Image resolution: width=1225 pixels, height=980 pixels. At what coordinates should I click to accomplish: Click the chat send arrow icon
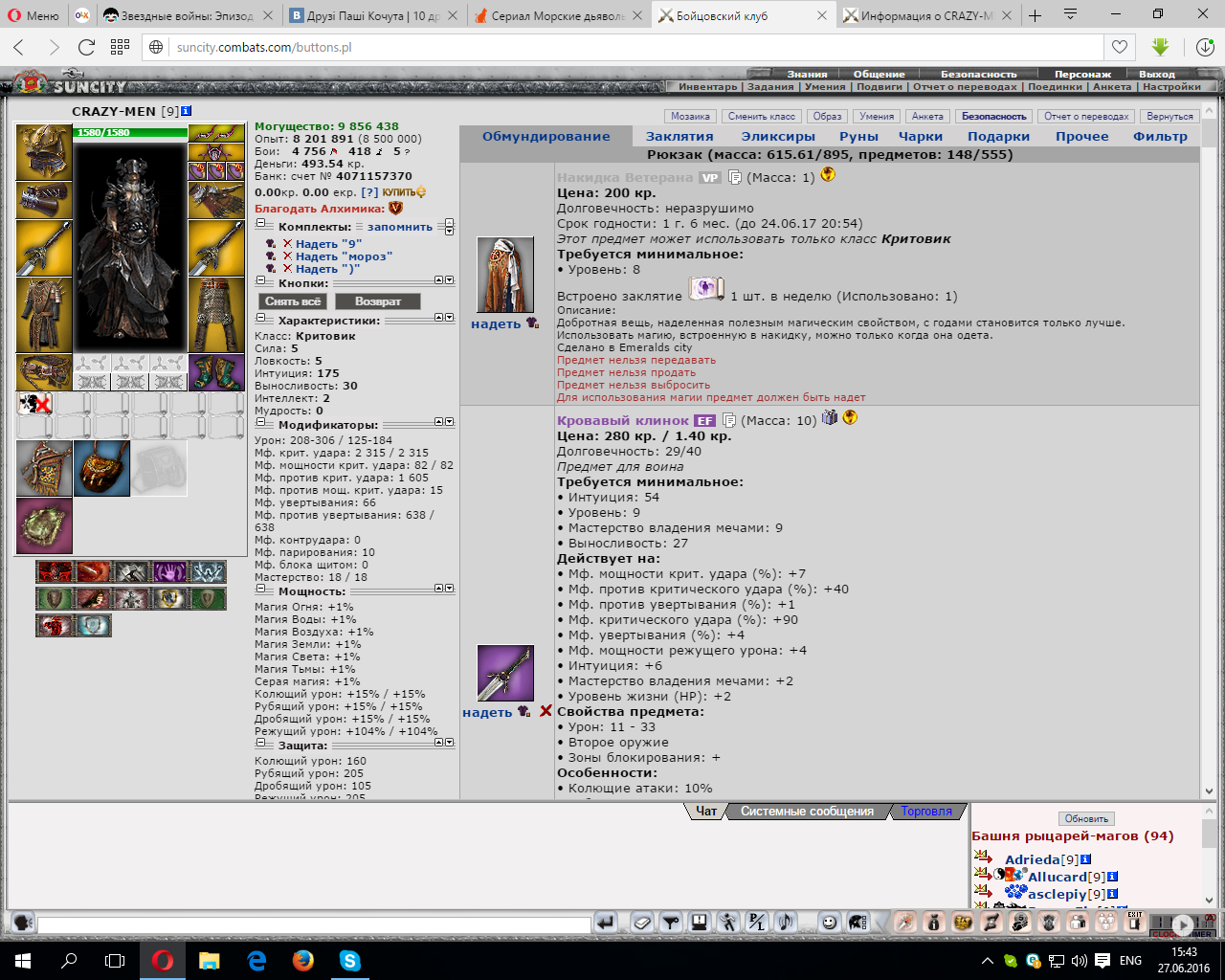605,923
